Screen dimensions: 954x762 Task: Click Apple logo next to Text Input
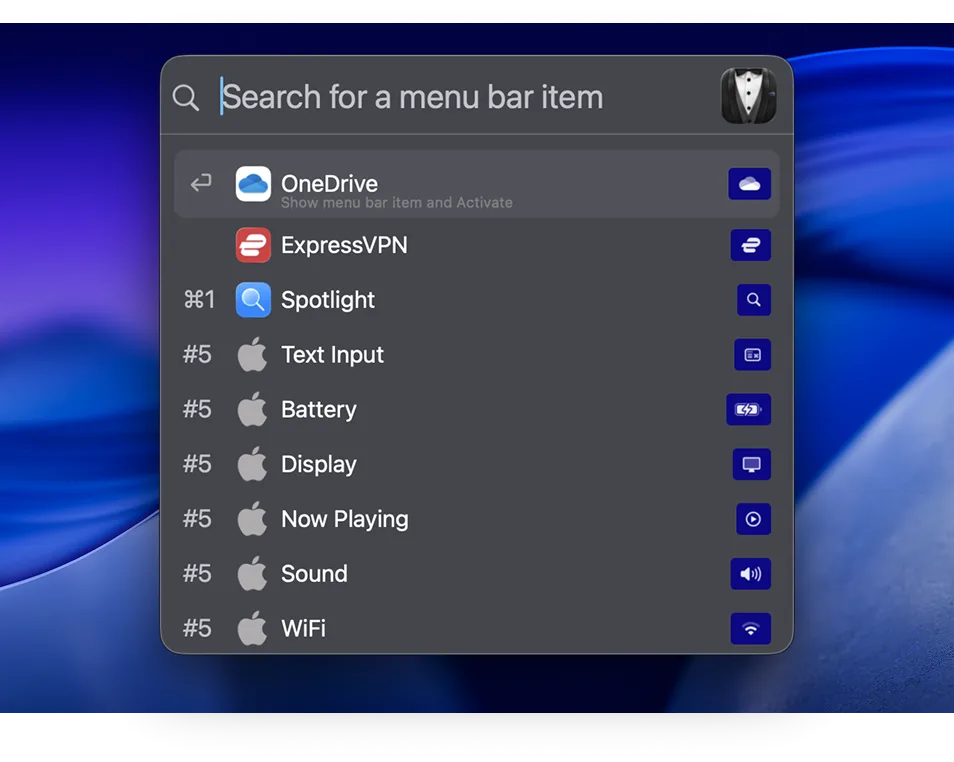pyautogui.click(x=252, y=354)
